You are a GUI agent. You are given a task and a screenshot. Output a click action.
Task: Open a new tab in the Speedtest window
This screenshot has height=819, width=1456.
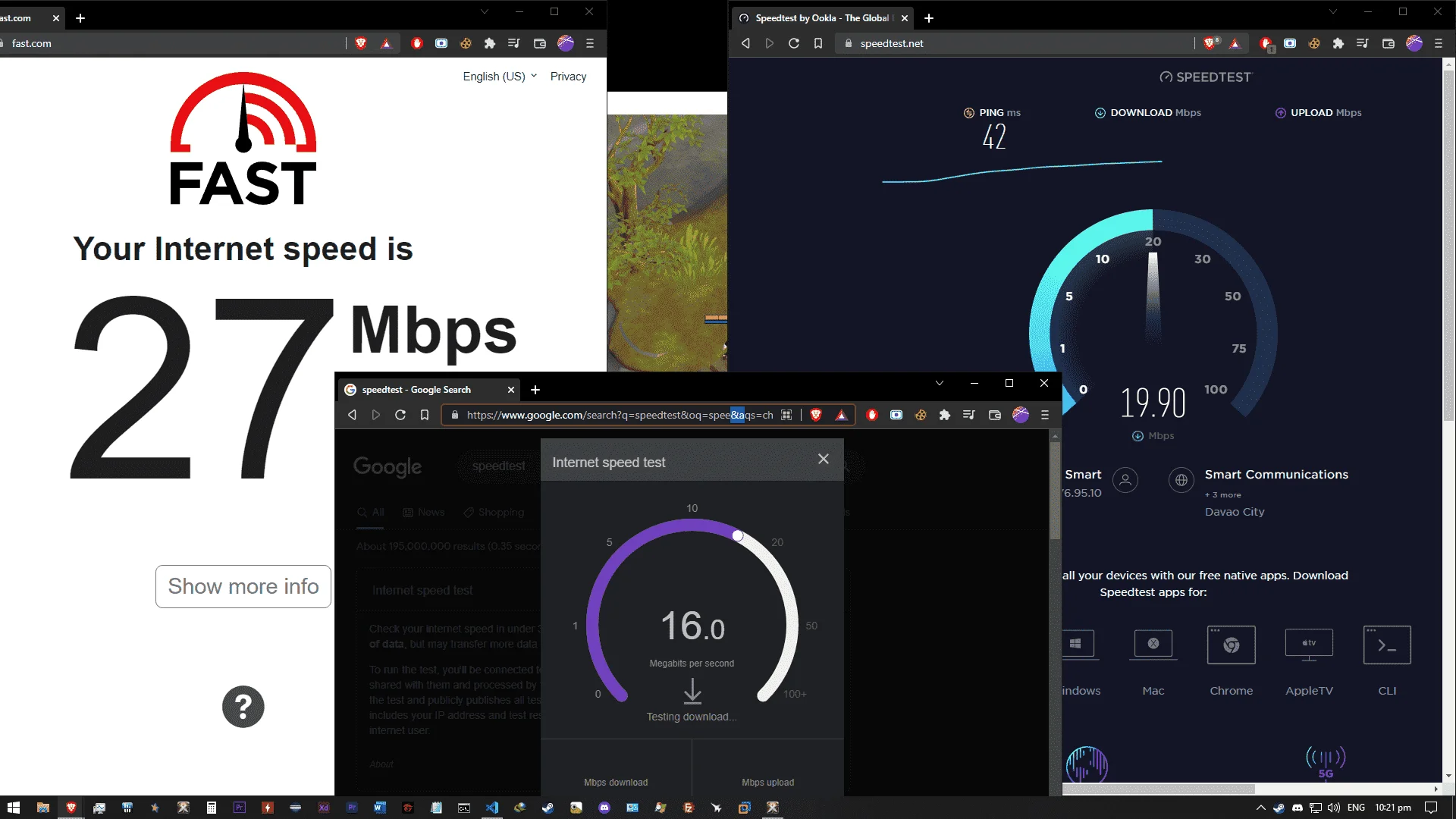point(929,18)
